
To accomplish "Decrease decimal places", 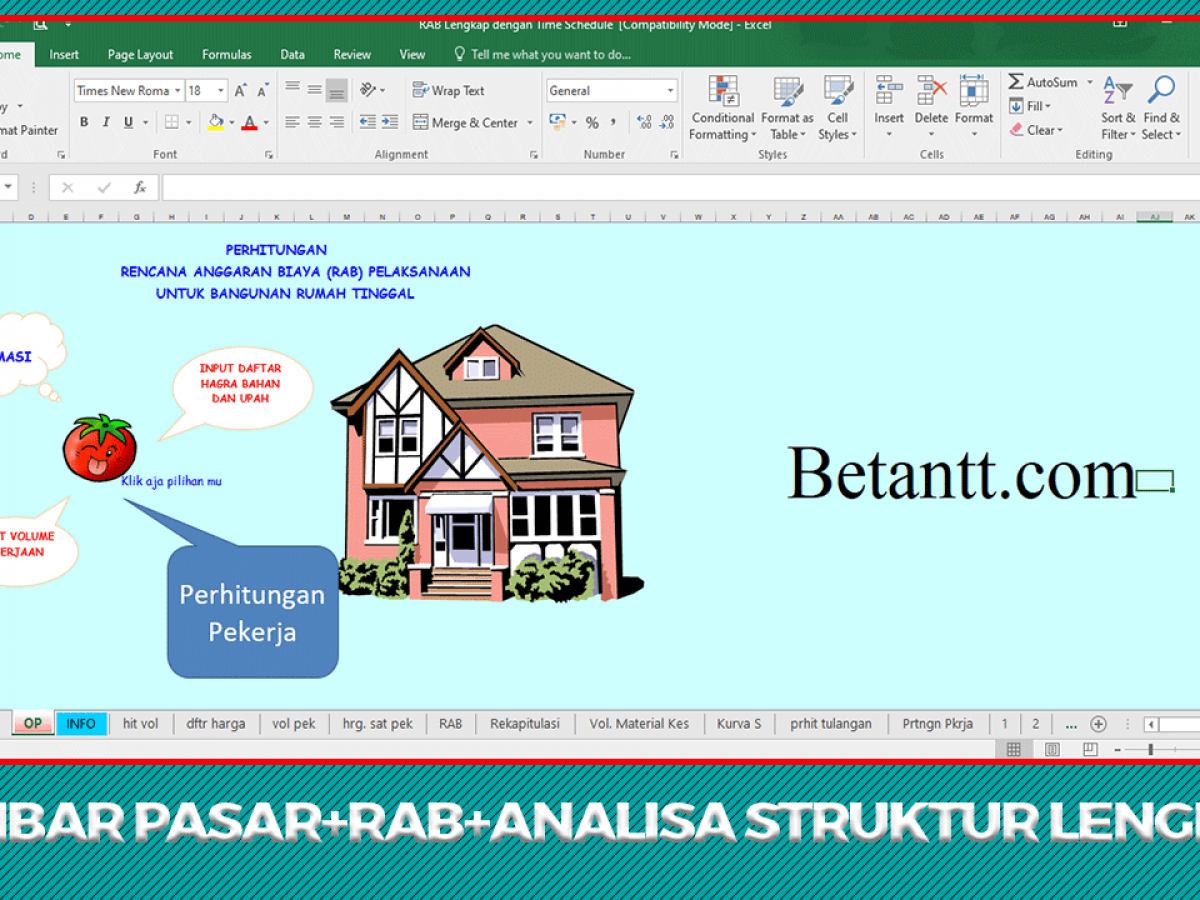I will click(667, 123).
